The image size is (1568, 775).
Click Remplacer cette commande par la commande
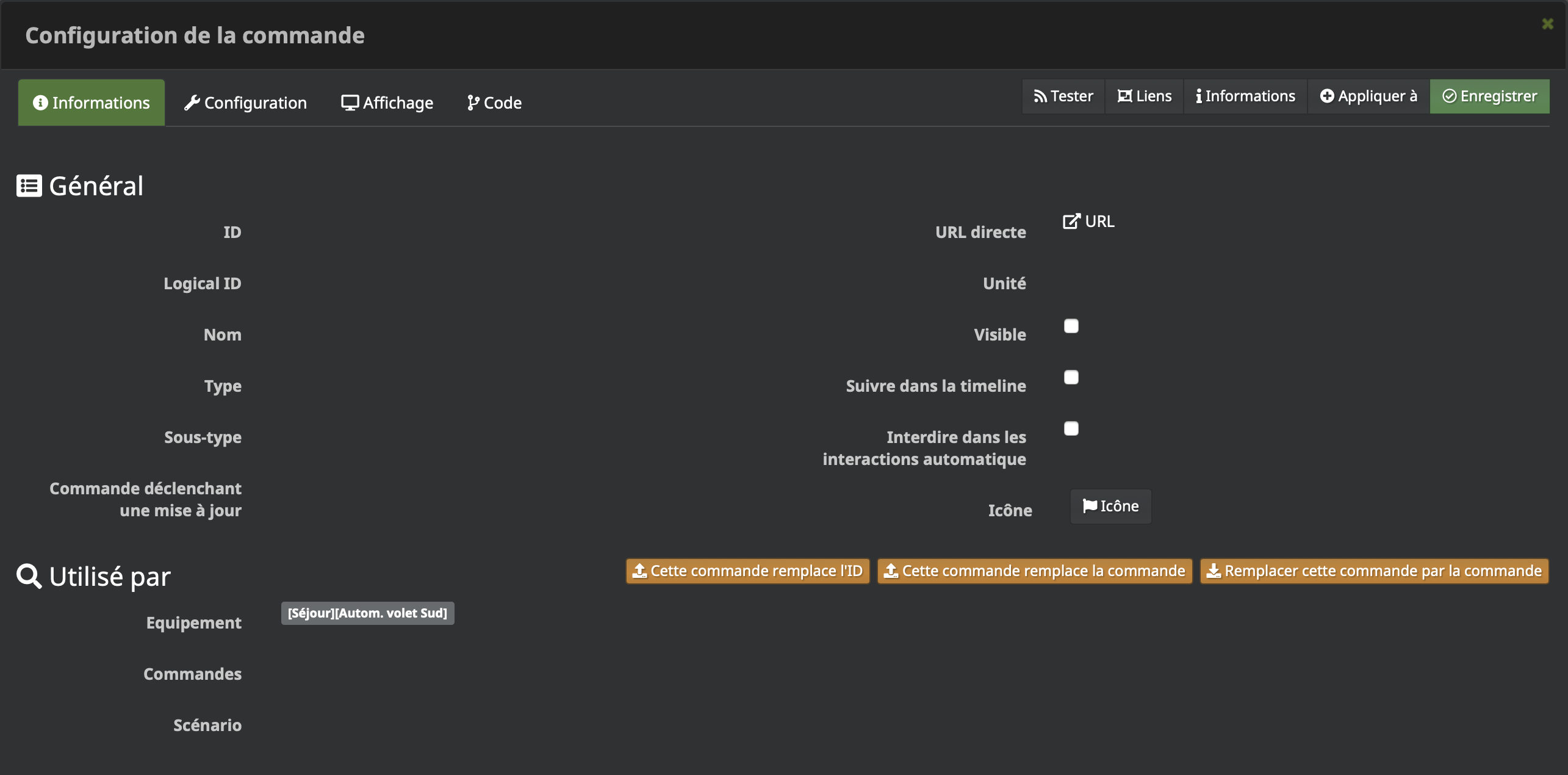1375,571
